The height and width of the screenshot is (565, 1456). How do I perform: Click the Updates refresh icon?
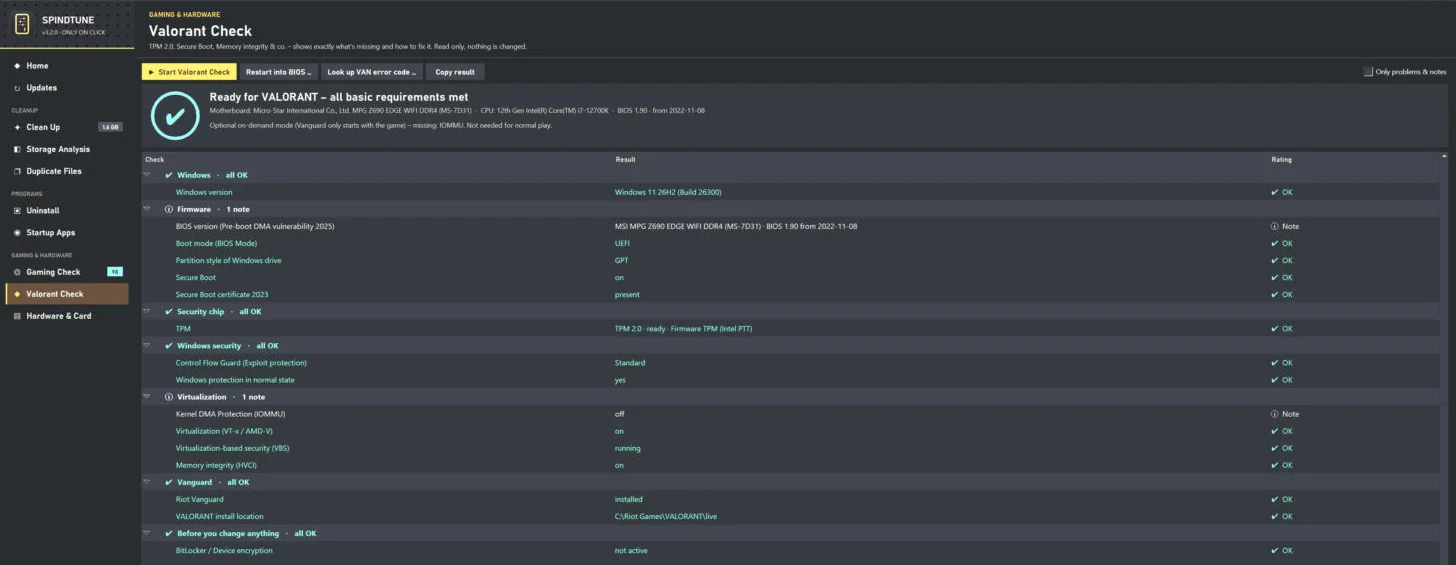[x=17, y=88]
